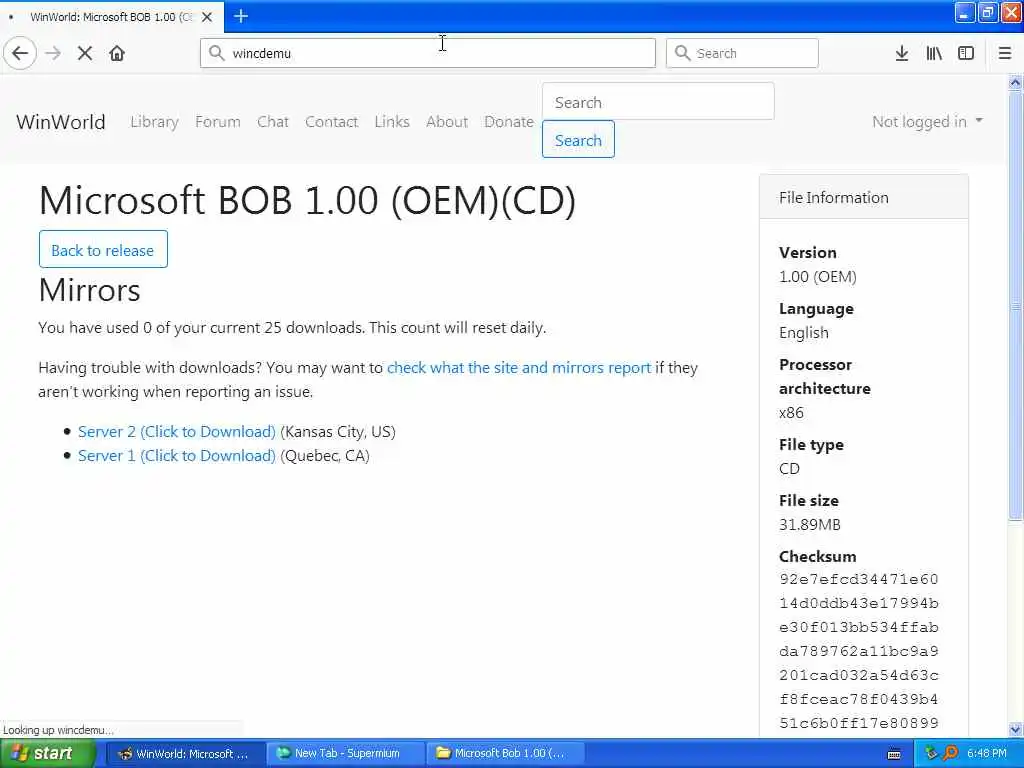Open a new tab with plus button
This screenshot has height=768, width=1024.
pyautogui.click(x=241, y=16)
